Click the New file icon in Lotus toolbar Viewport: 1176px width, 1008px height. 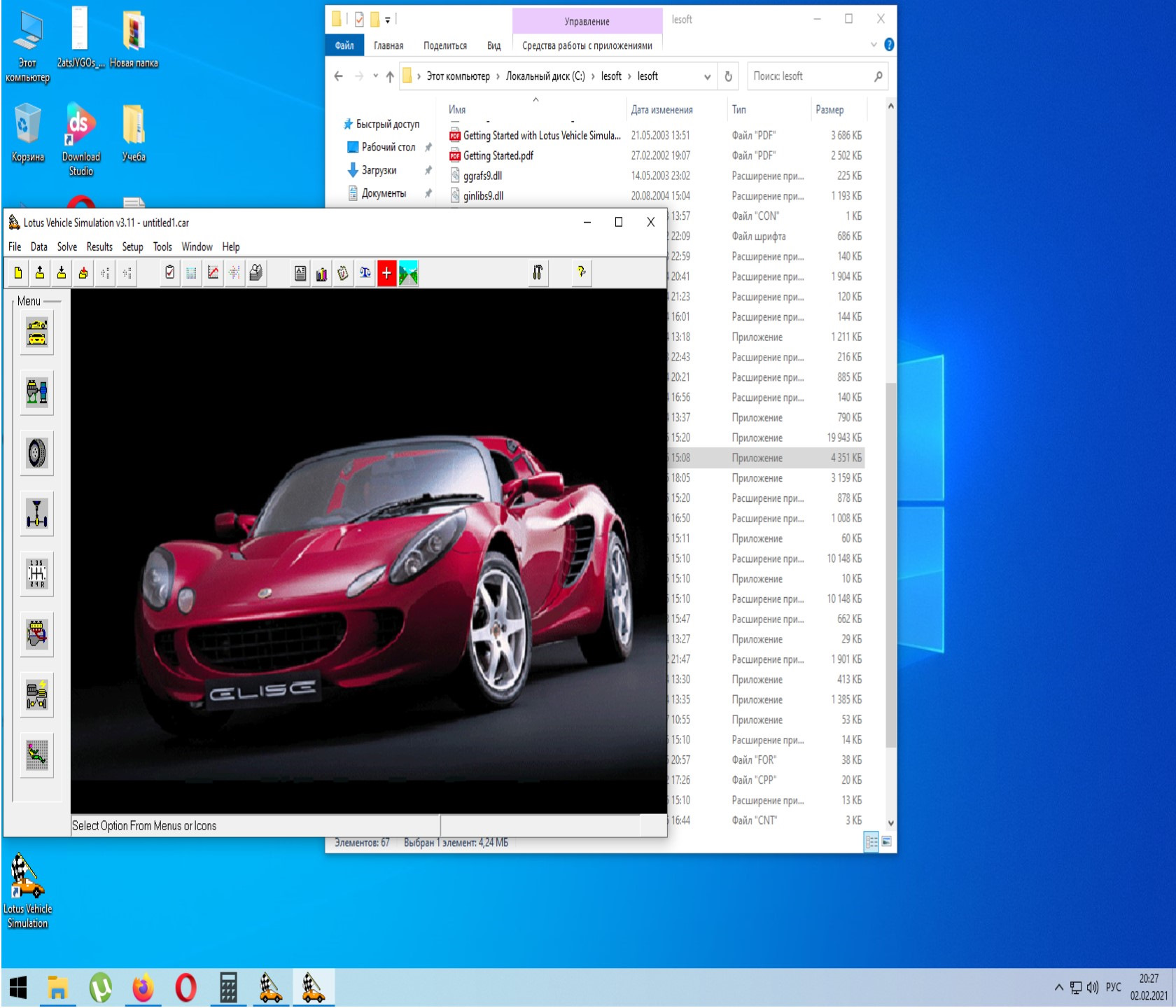tap(18, 273)
